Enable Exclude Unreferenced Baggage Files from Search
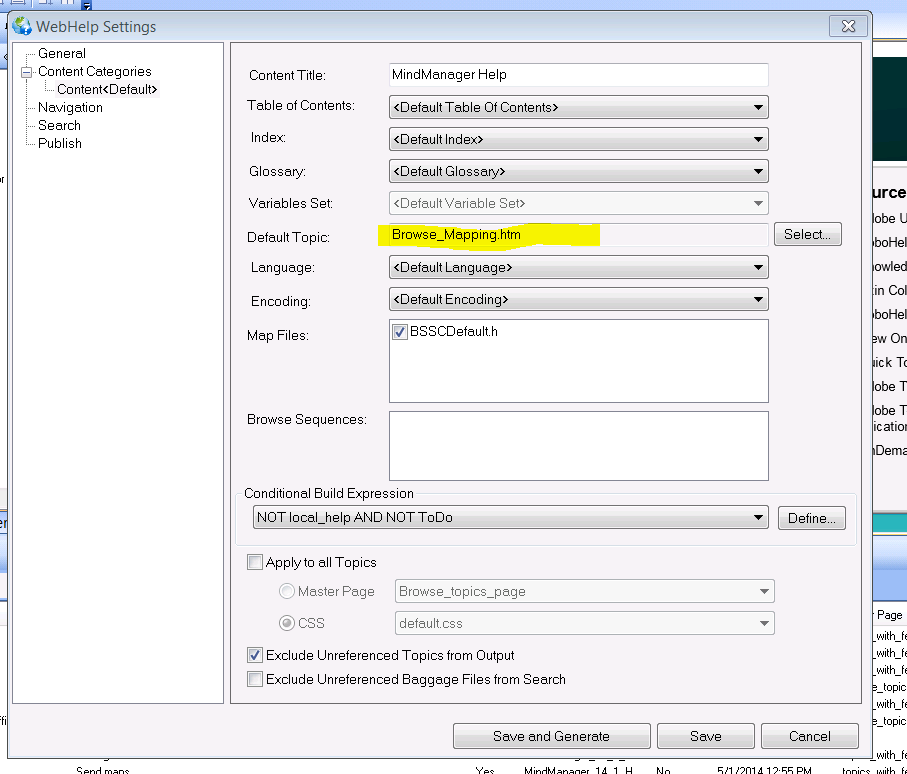The height and width of the screenshot is (774, 907). click(255, 679)
